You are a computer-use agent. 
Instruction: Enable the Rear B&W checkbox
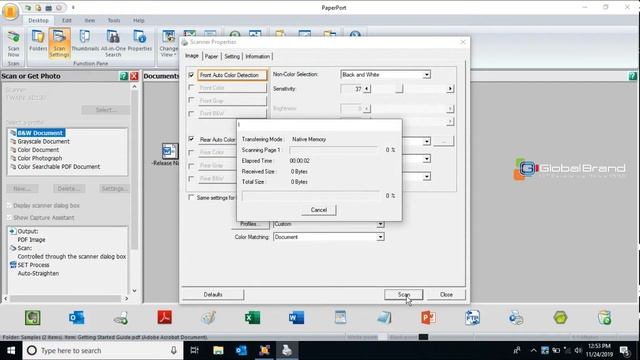[191, 179]
